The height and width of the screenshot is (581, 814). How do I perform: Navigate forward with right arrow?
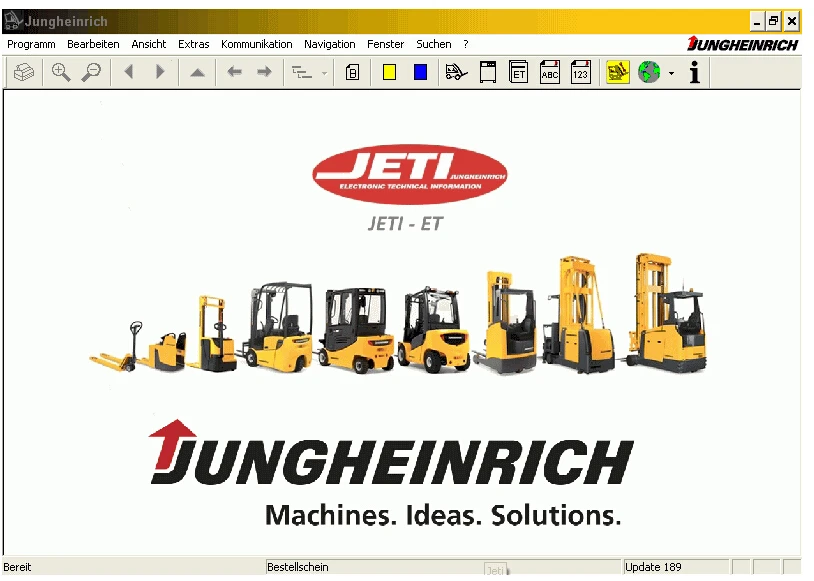[264, 72]
